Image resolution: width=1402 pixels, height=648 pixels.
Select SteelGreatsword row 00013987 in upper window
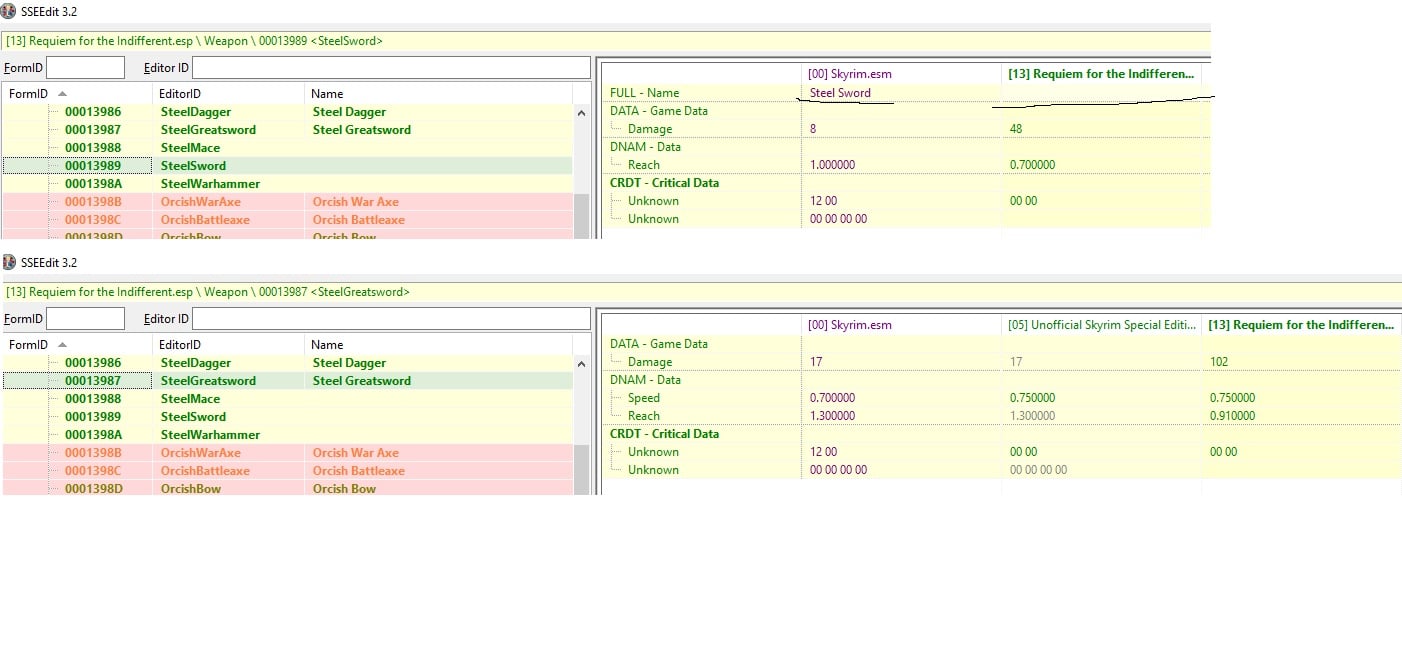coord(288,130)
